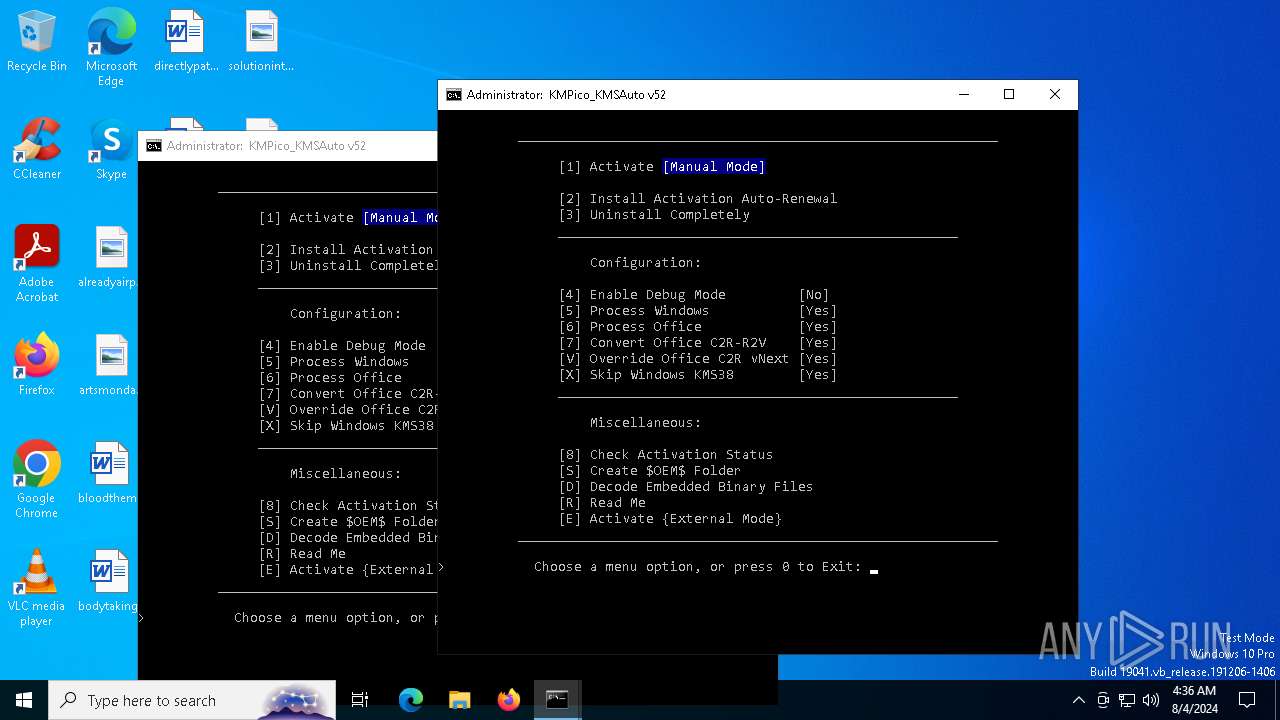Image resolution: width=1280 pixels, height=720 pixels.
Task: Minimize the front KMPico_KMSAuto window
Action: click(x=964, y=95)
